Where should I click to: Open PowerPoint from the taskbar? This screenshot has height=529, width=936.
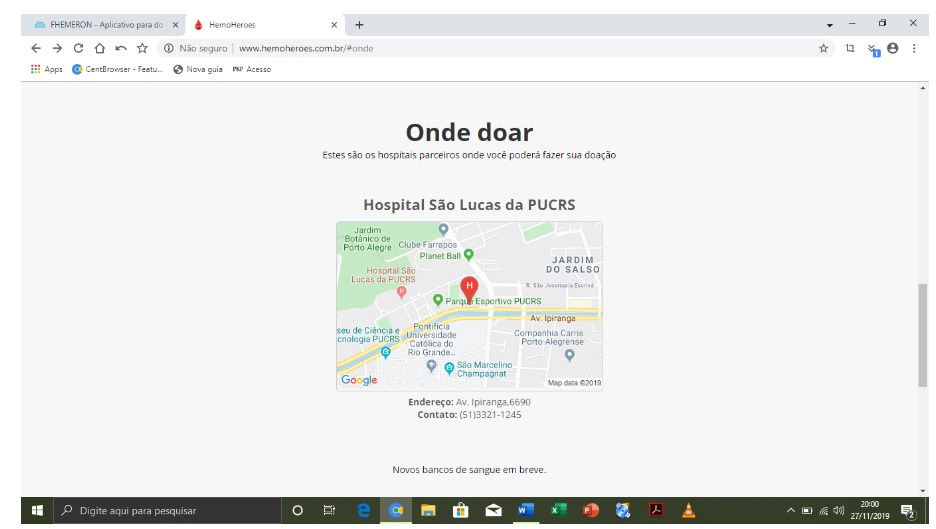tap(591, 510)
